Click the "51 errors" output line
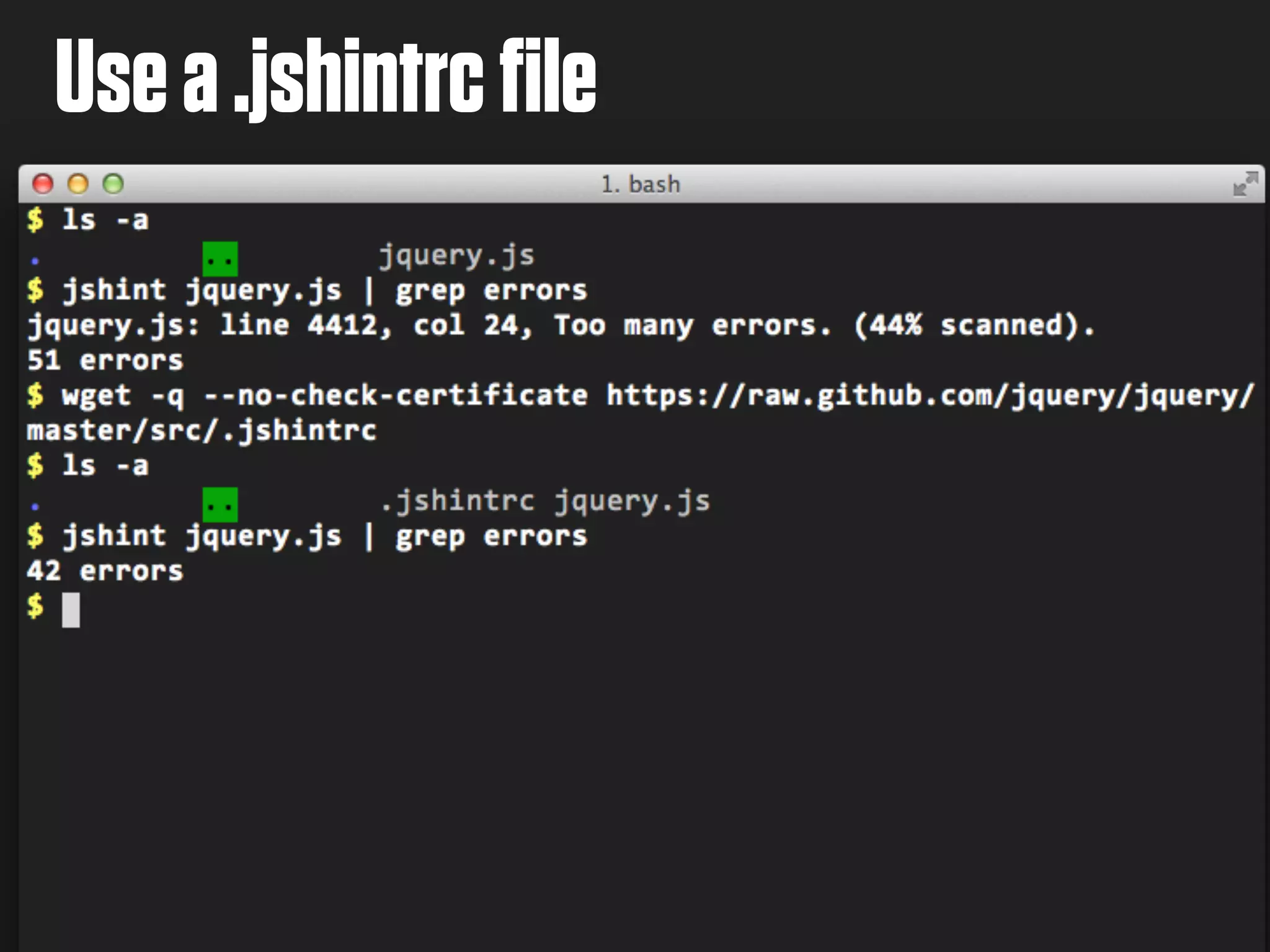Viewport: 1270px width, 952px height. coord(105,361)
